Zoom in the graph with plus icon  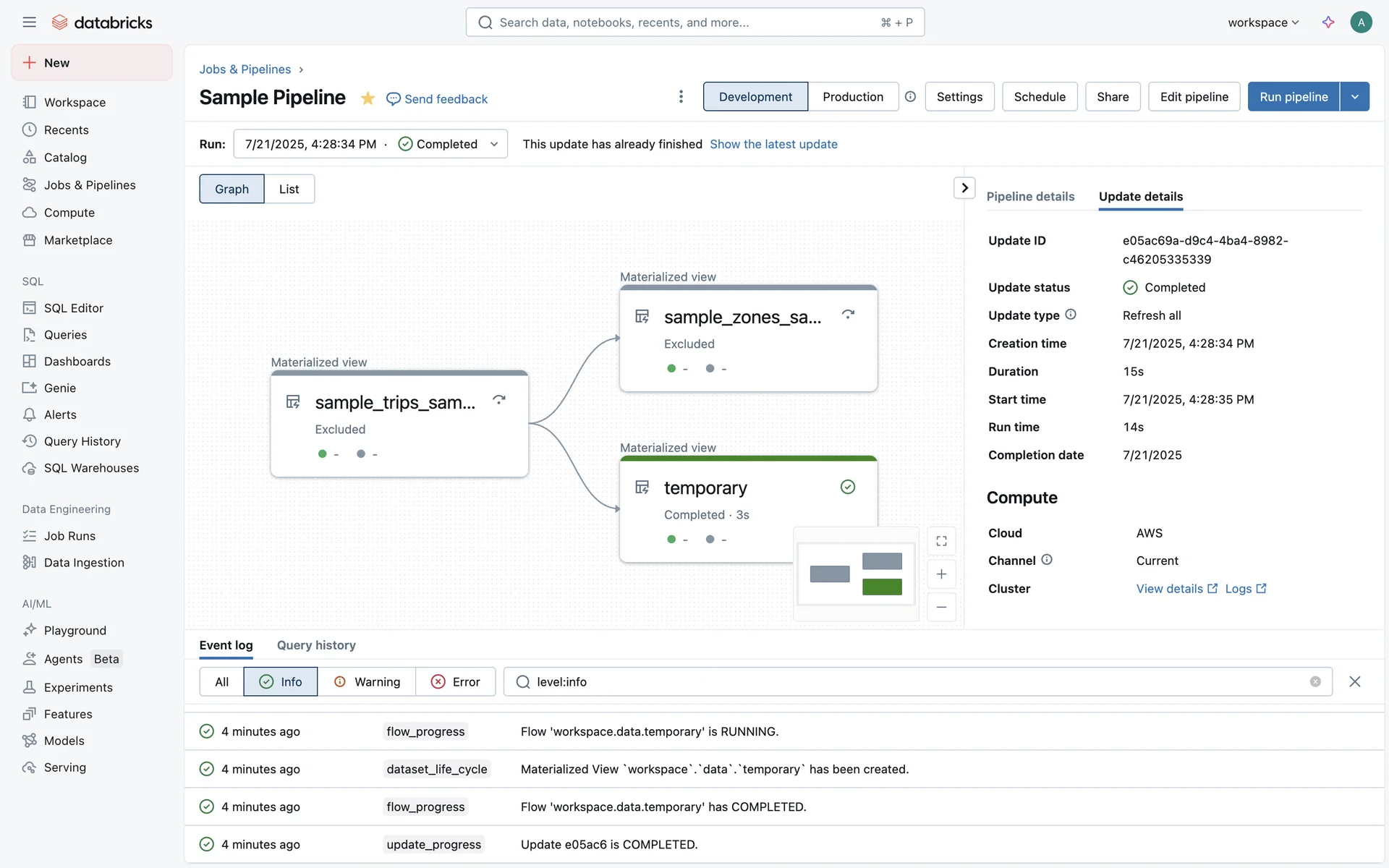click(x=941, y=574)
